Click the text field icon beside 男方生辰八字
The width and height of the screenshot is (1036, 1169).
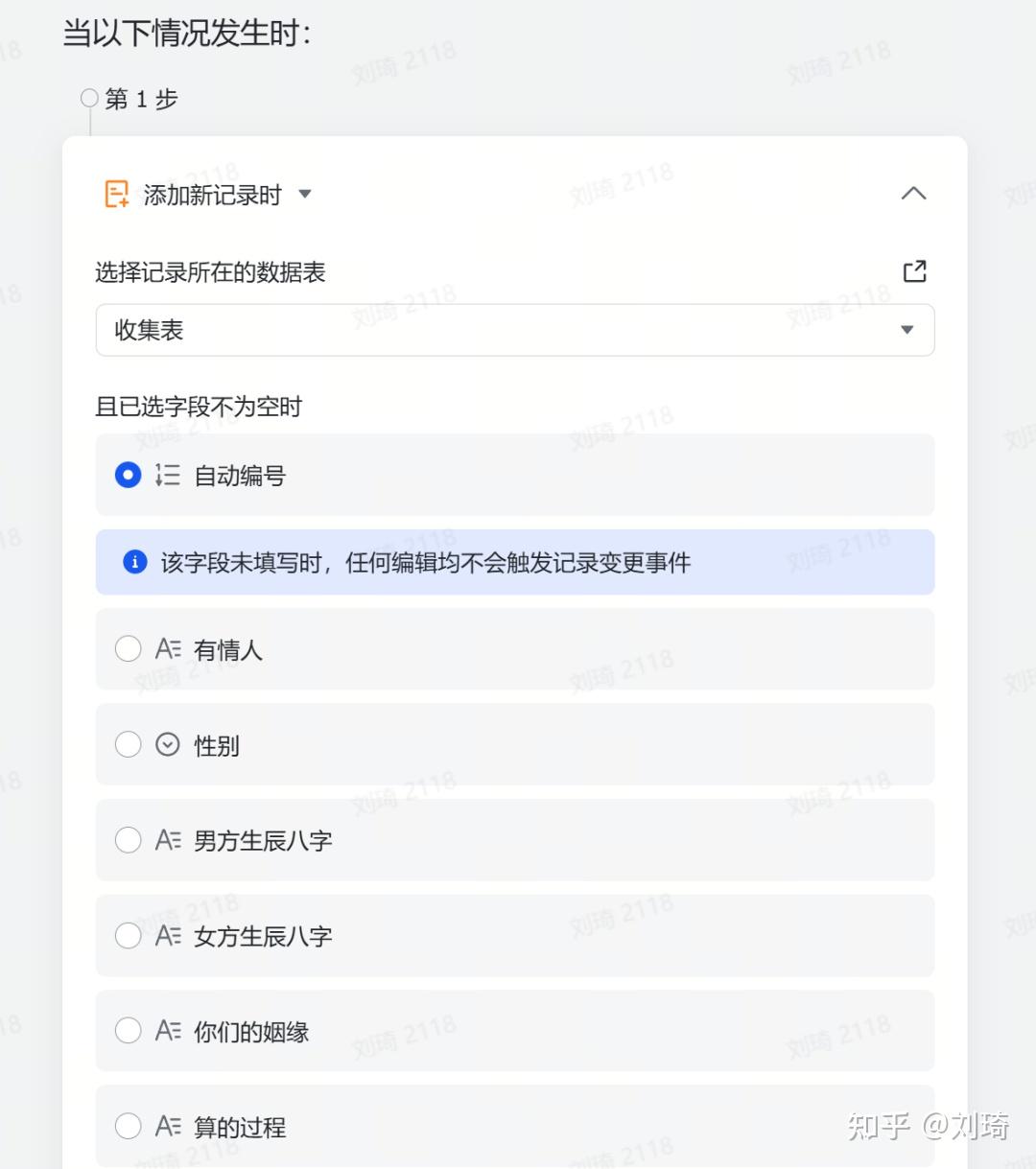click(168, 840)
